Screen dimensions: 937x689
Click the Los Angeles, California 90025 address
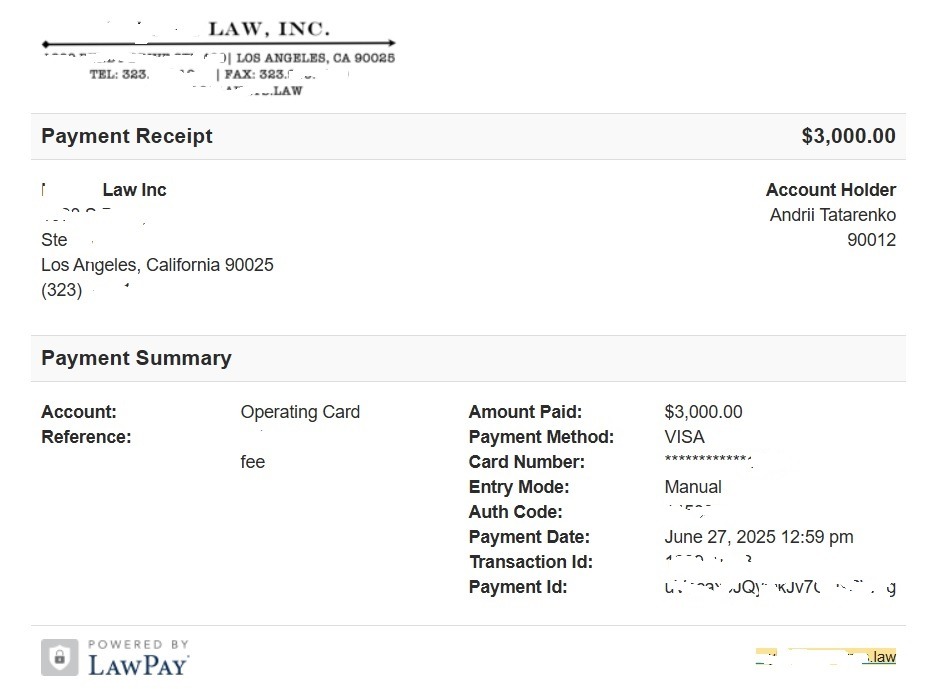click(x=157, y=265)
